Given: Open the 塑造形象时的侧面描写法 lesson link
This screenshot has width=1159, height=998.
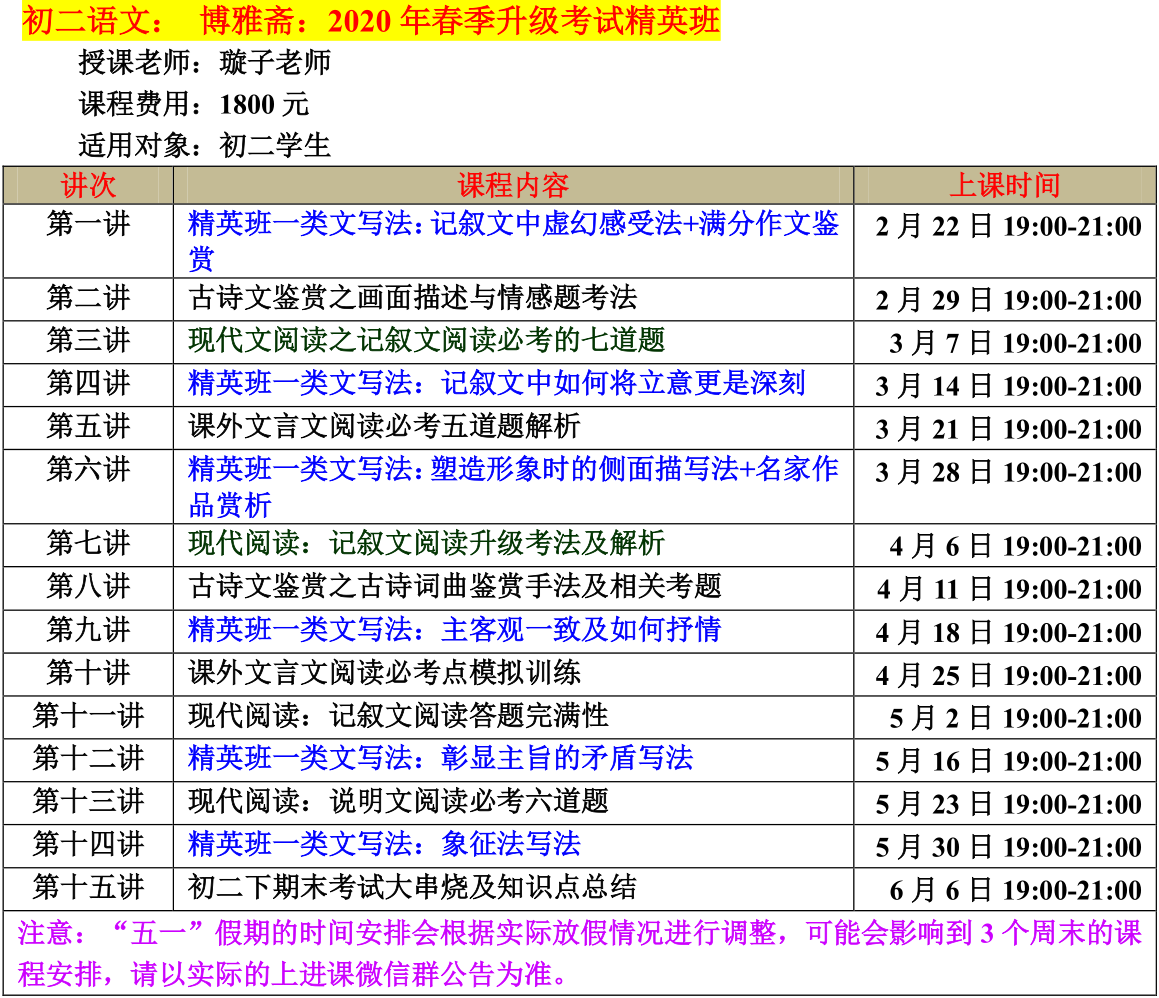Looking at the screenshot, I should pos(512,470).
